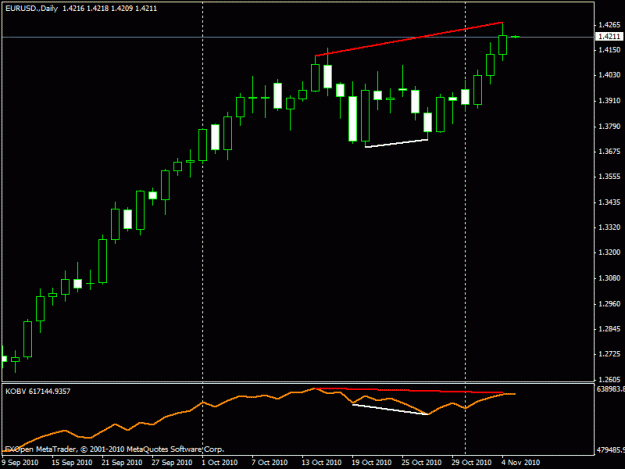Click the KOBV scale value 479485.9
This screenshot has height=469, width=625.
point(610,450)
